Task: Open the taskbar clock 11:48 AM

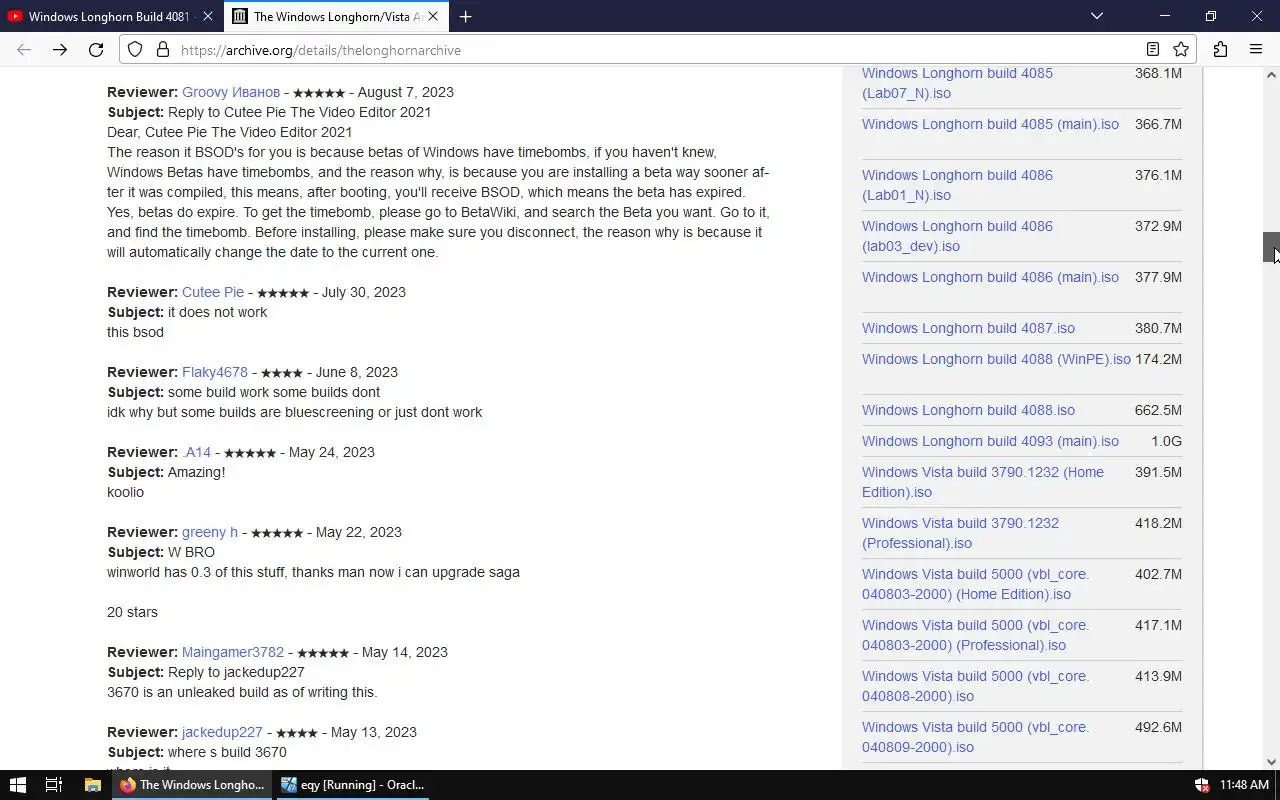Action: coord(1245,785)
